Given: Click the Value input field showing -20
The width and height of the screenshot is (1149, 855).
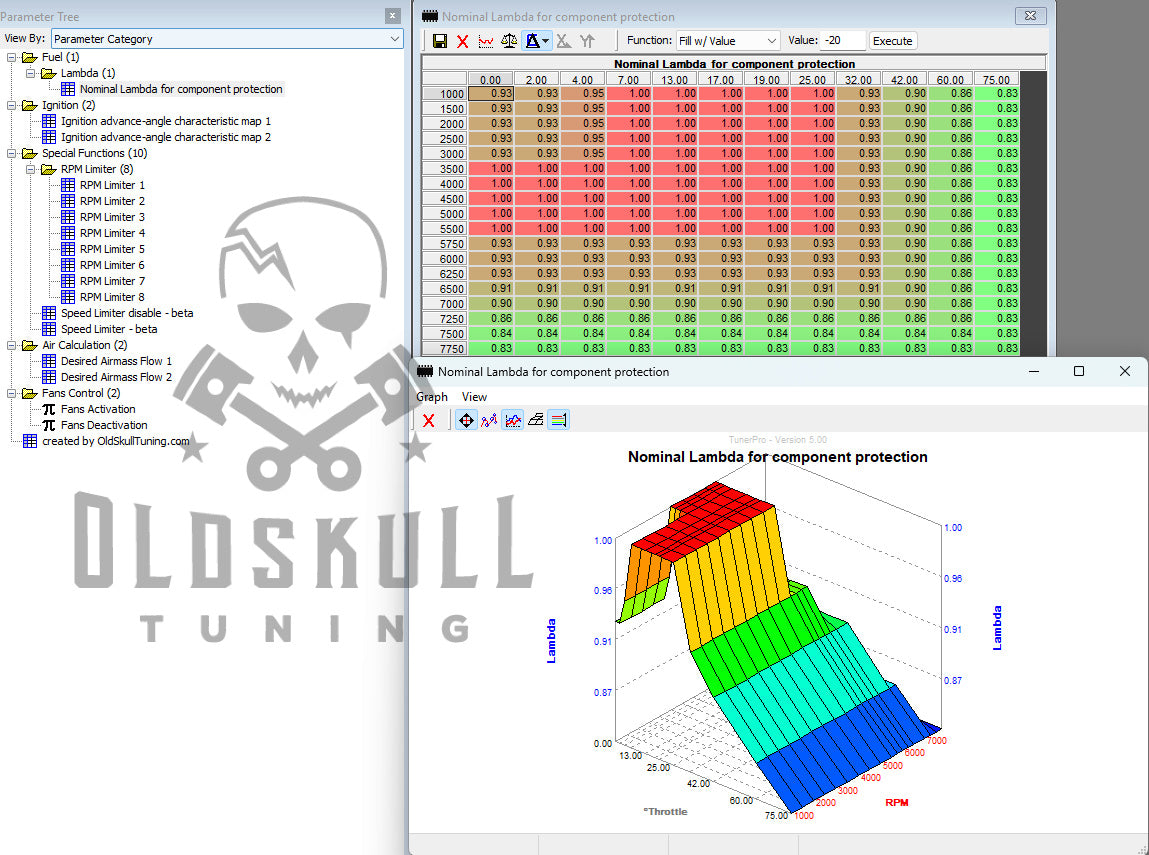Looking at the screenshot, I should coord(843,40).
